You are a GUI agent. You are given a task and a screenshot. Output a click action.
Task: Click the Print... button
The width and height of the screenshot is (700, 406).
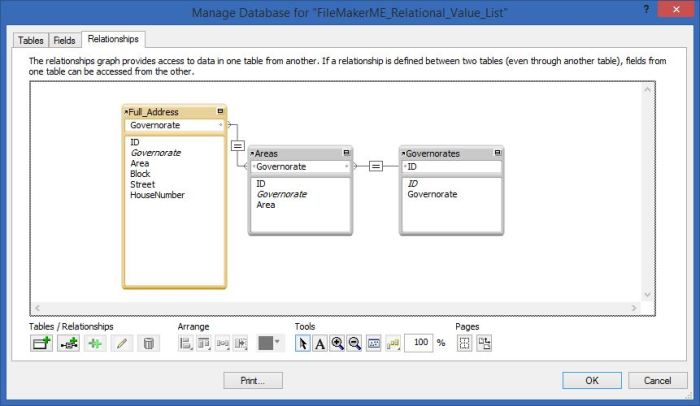pos(253,380)
